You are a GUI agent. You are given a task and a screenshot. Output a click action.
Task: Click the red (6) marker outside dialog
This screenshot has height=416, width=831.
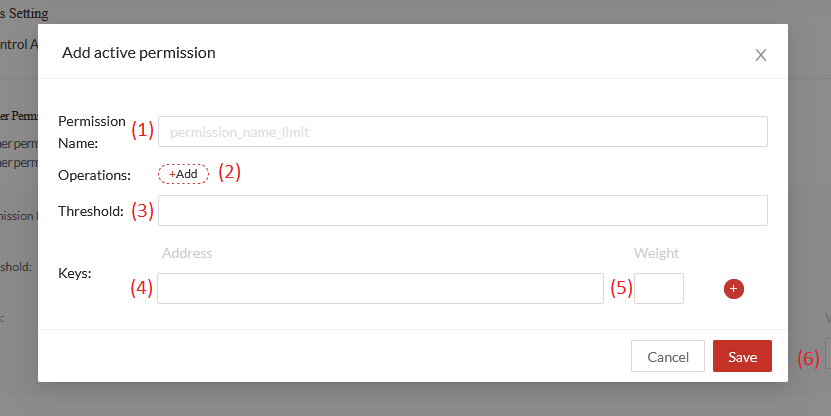809,359
